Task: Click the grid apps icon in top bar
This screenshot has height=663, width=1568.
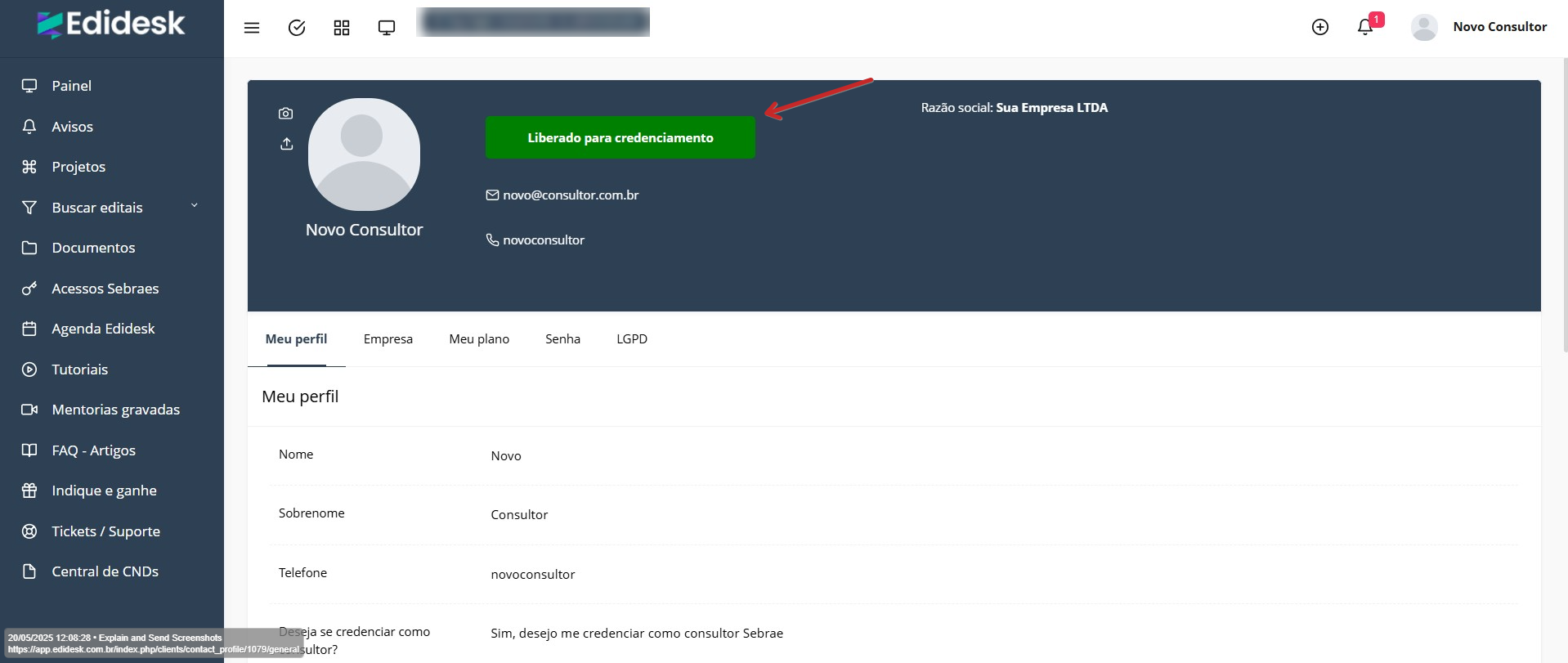Action: tap(342, 28)
